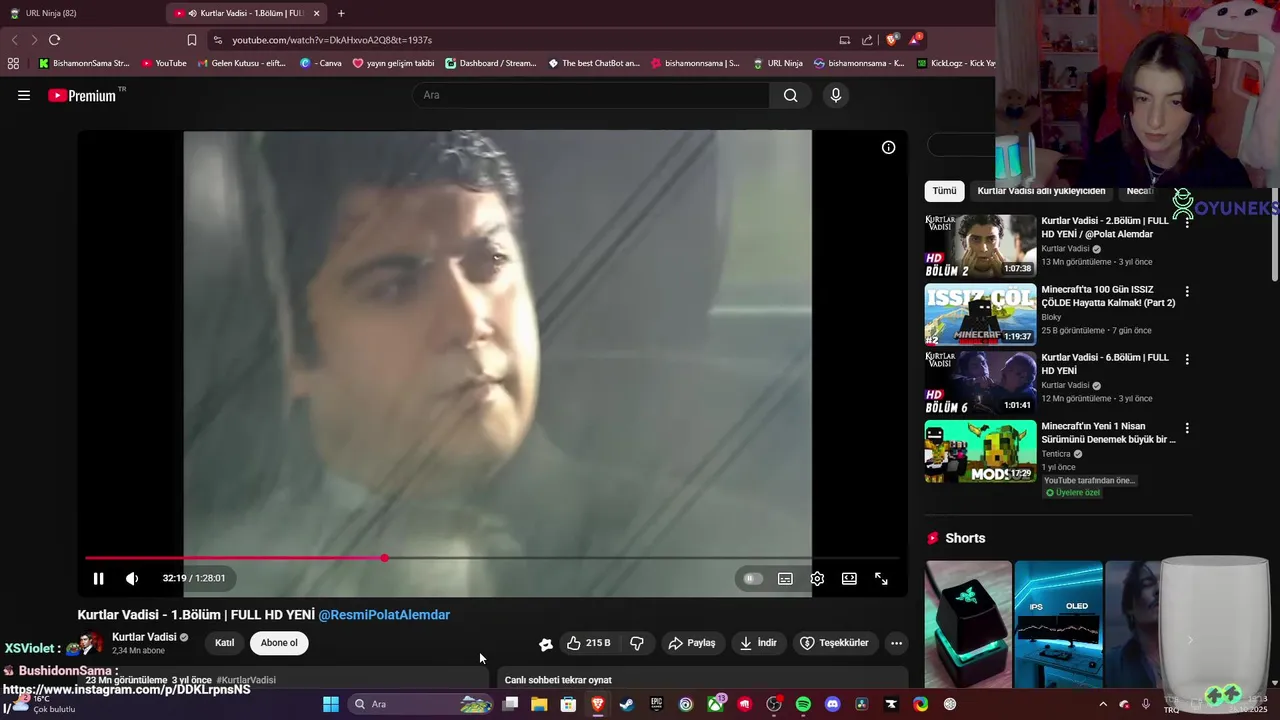Replay live chat via Canlı sohbeti tekrar oynat
This screenshot has width=1280, height=720.
pyautogui.click(x=558, y=680)
